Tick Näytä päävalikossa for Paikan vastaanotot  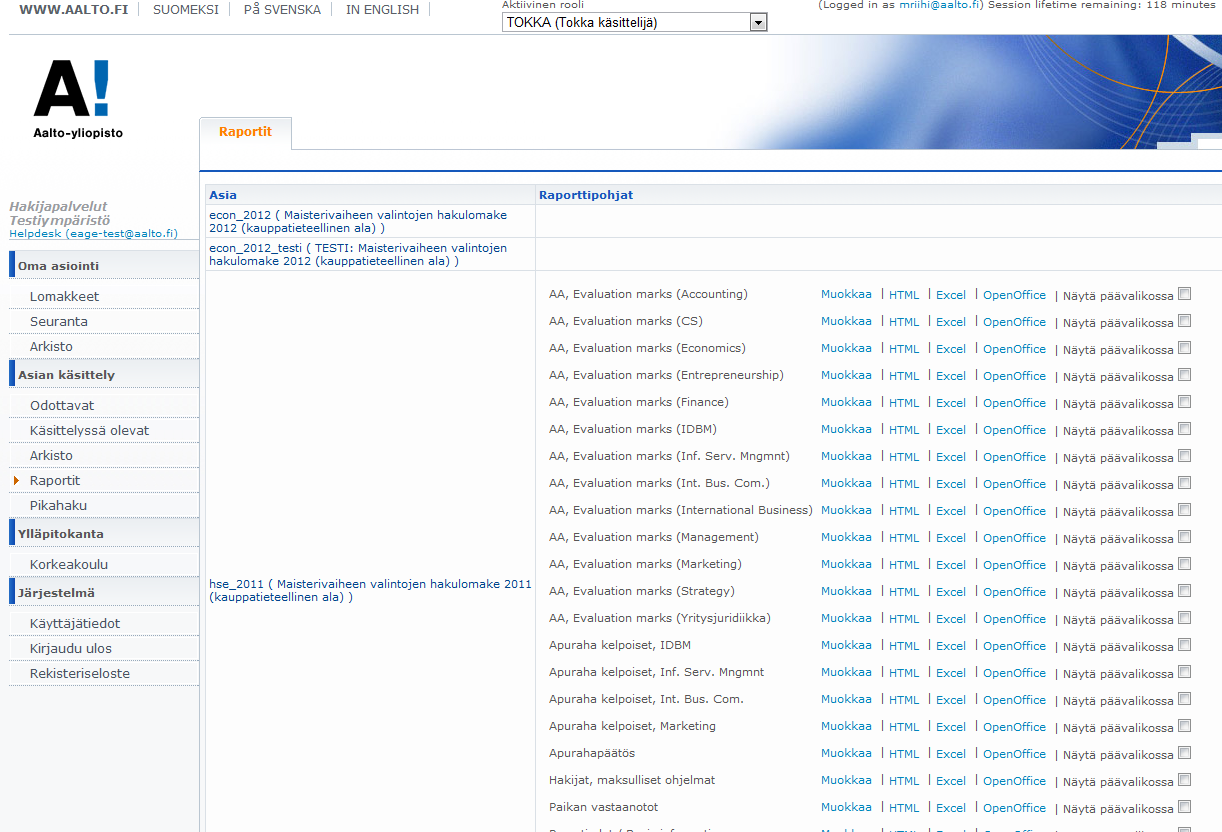1185,807
